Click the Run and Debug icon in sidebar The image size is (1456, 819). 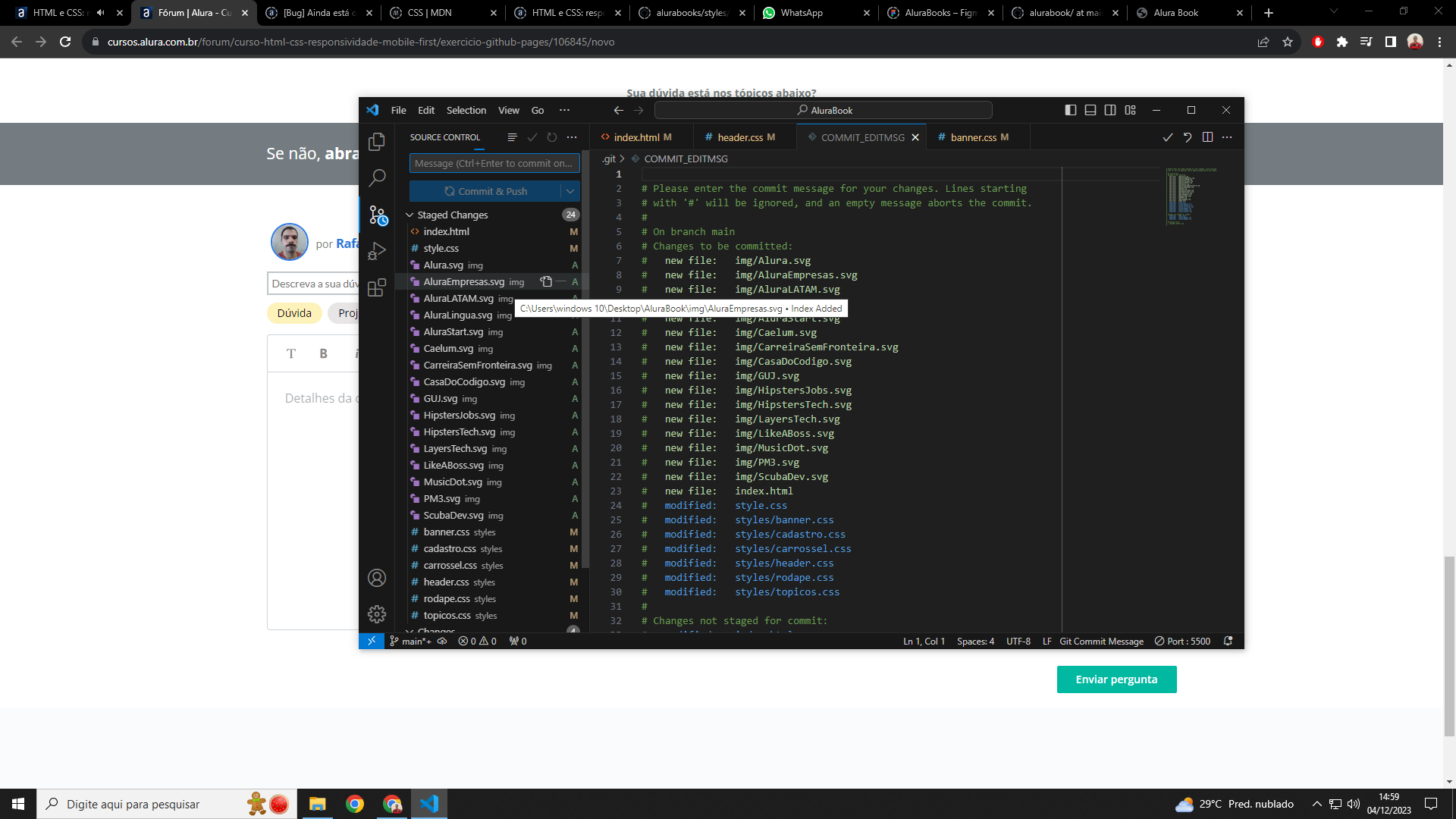click(376, 251)
